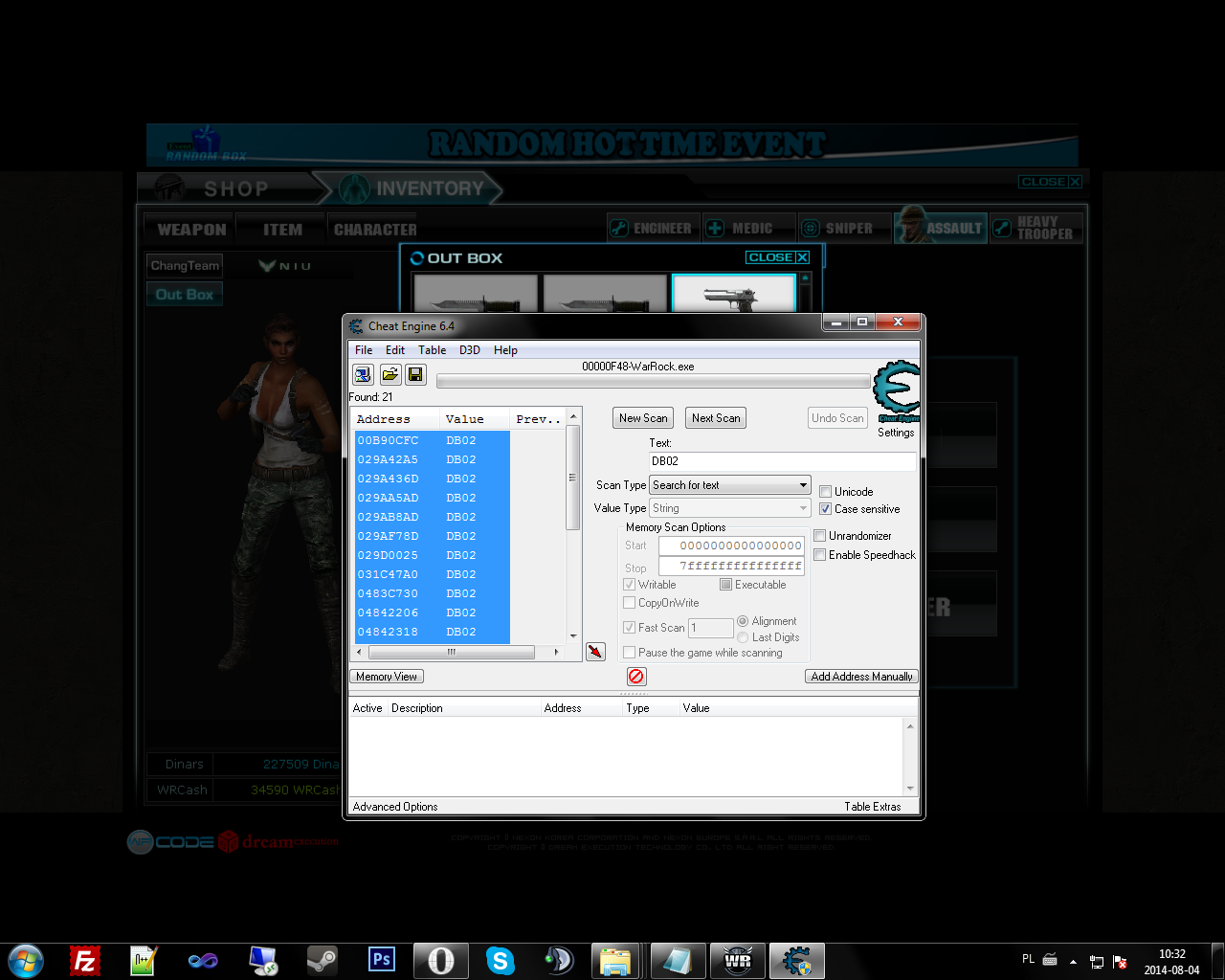Tick the Enable Speedhack checkbox
The width and height of the screenshot is (1225, 980).
click(x=819, y=555)
